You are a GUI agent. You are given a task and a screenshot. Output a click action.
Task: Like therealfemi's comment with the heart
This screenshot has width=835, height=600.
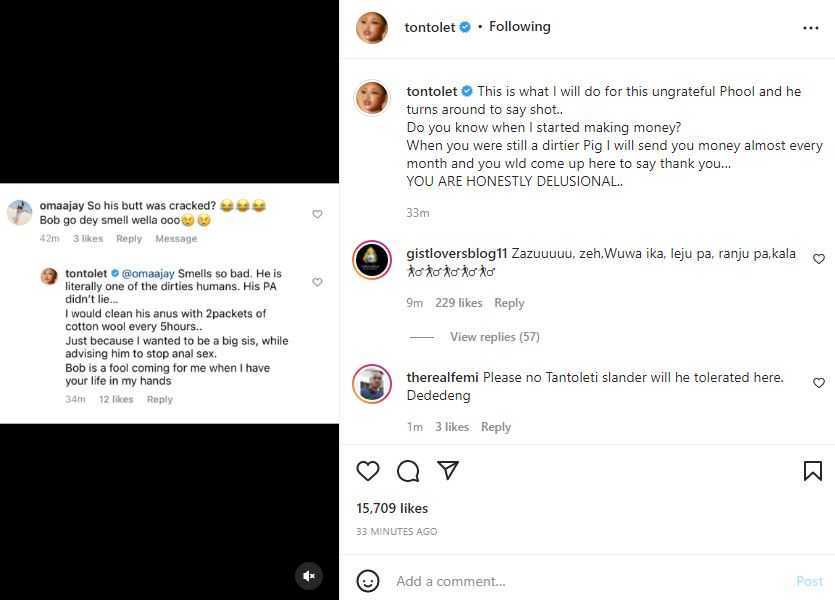pos(818,383)
